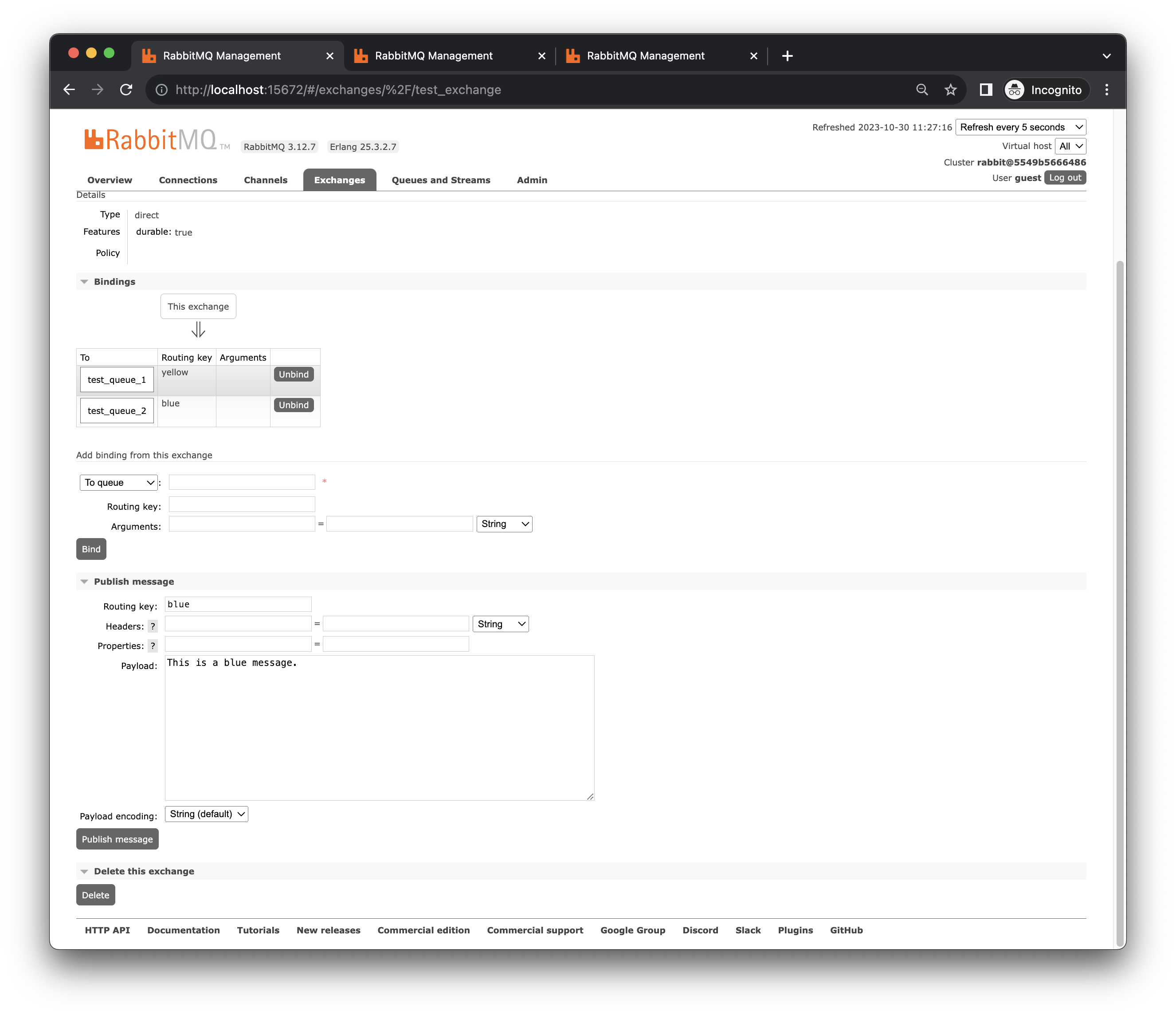Click the publish Routing key field containing blue

click(238, 604)
